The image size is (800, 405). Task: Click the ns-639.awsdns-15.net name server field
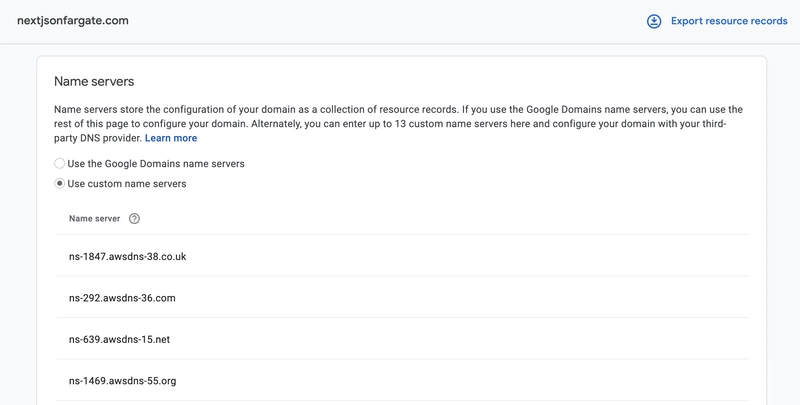(120, 339)
